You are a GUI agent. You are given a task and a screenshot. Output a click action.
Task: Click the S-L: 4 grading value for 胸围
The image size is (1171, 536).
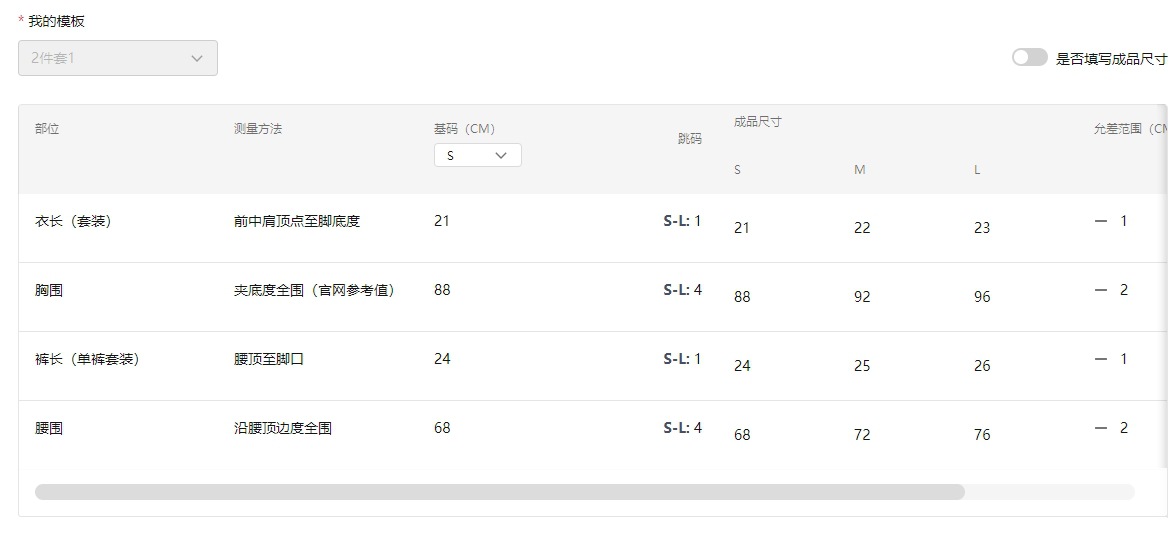(x=682, y=290)
